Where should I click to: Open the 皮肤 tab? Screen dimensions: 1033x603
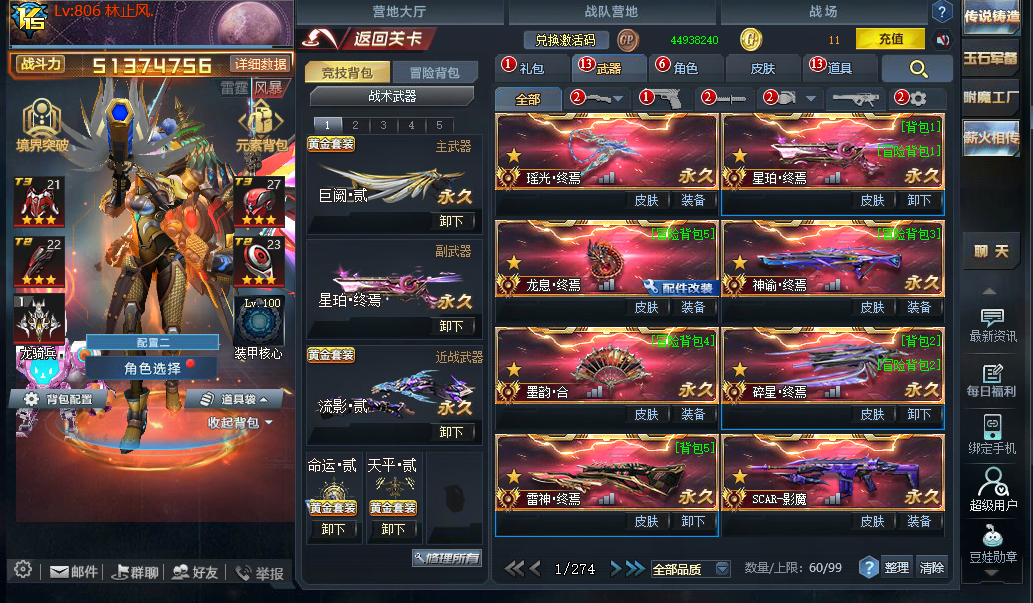(763, 68)
